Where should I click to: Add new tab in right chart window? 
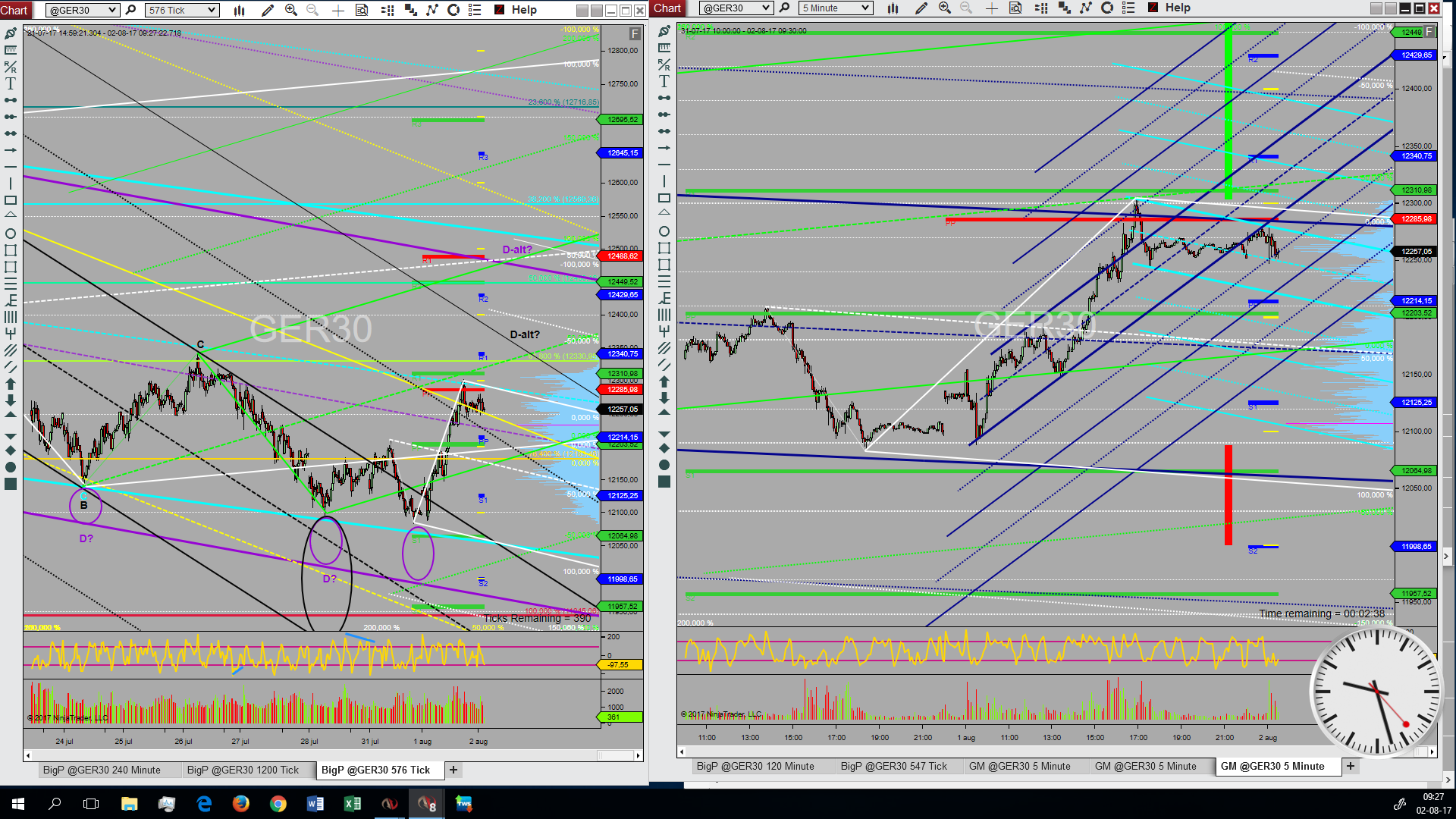click(1351, 767)
